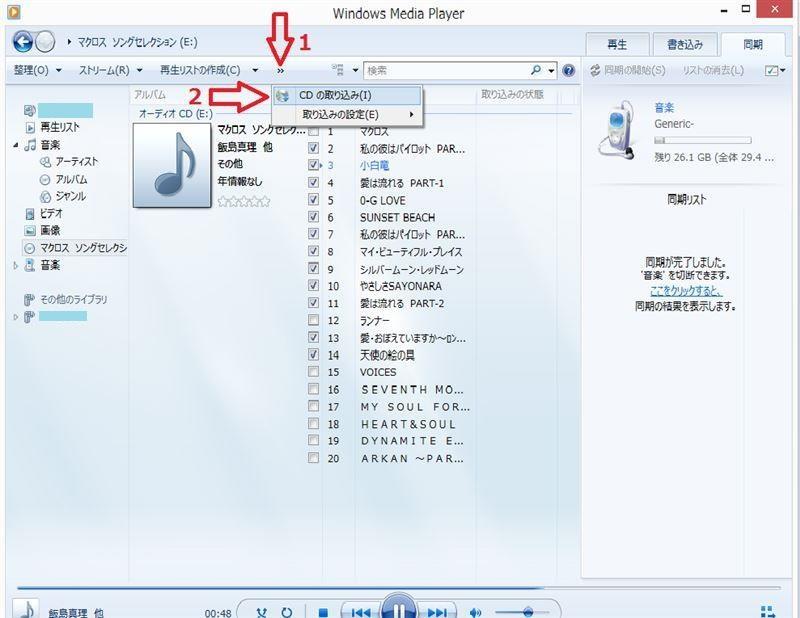Mute the volume speaker icon
The image size is (800, 618).
[476, 612]
